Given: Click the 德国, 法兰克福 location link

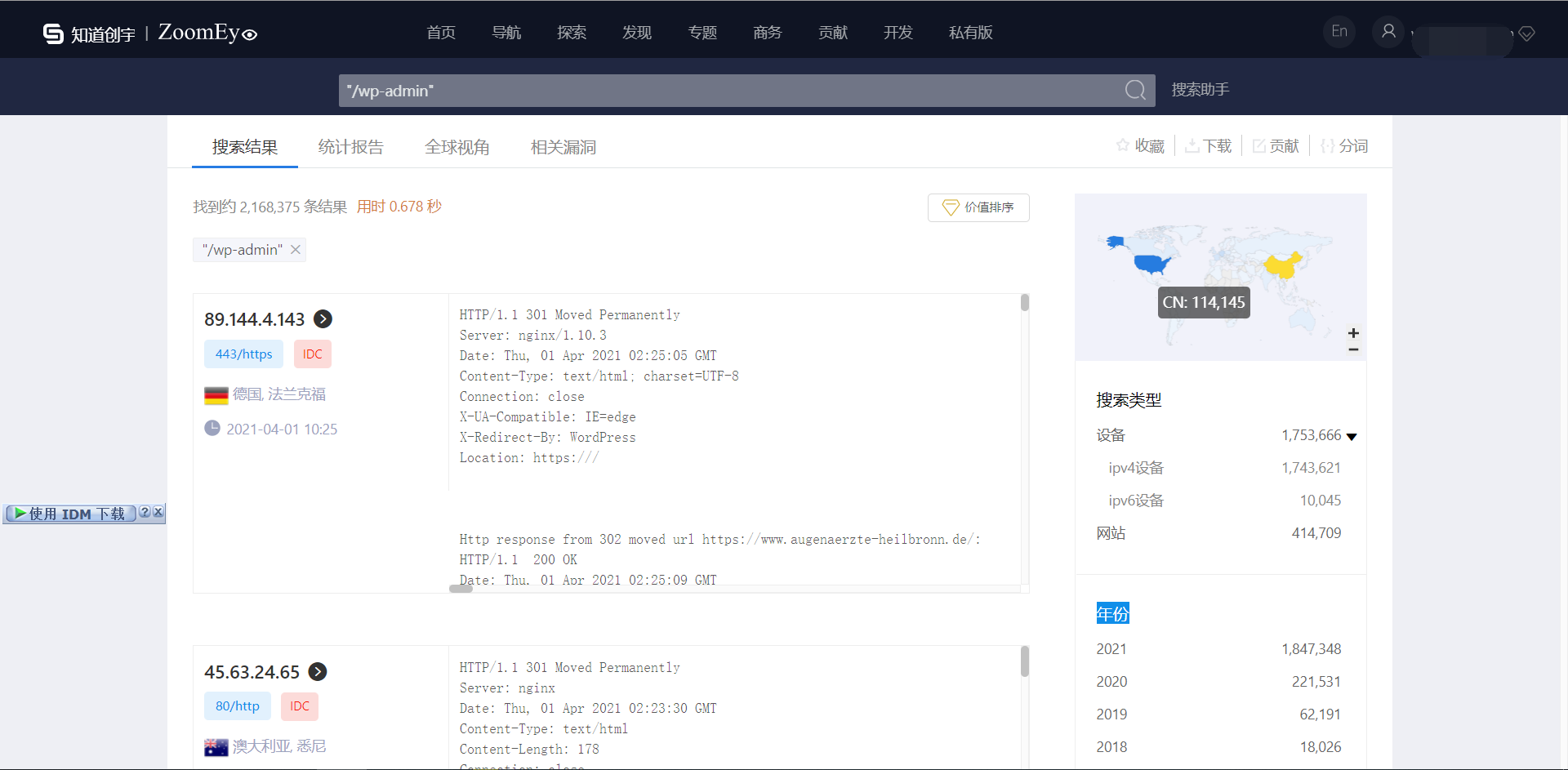Looking at the screenshot, I should tap(279, 394).
